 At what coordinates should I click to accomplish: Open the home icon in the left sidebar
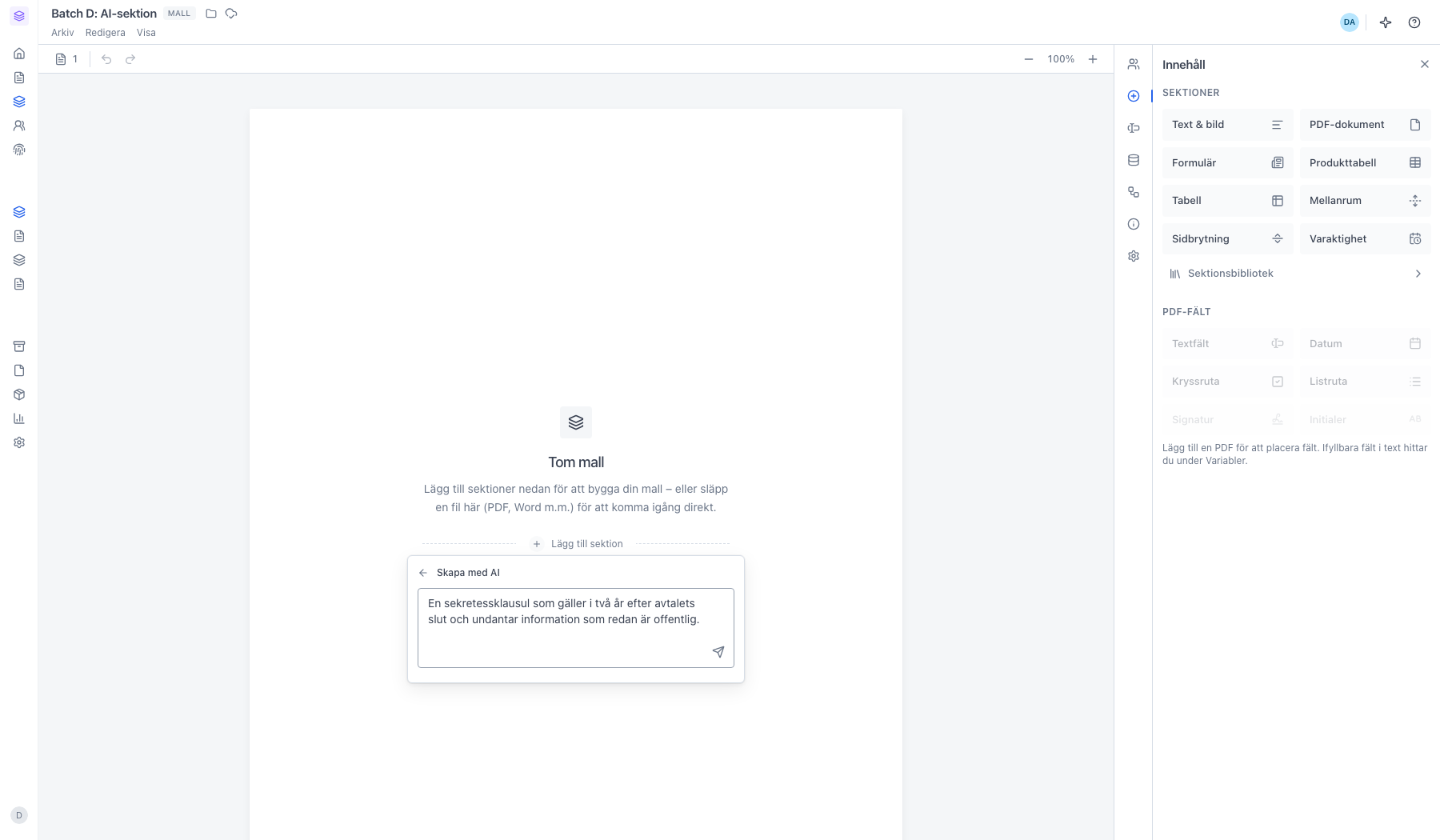click(x=19, y=54)
